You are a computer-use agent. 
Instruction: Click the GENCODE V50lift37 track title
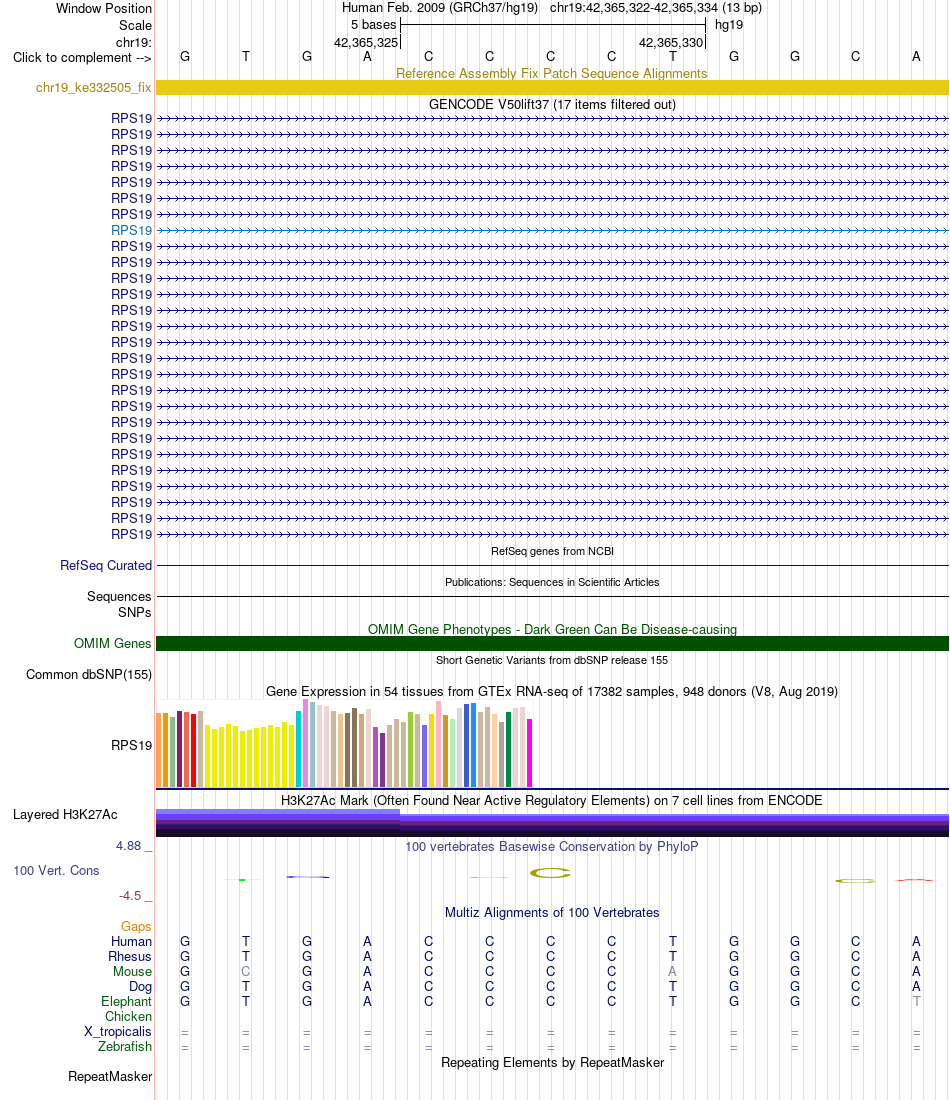pyautogui.click(x=552, y=104)
